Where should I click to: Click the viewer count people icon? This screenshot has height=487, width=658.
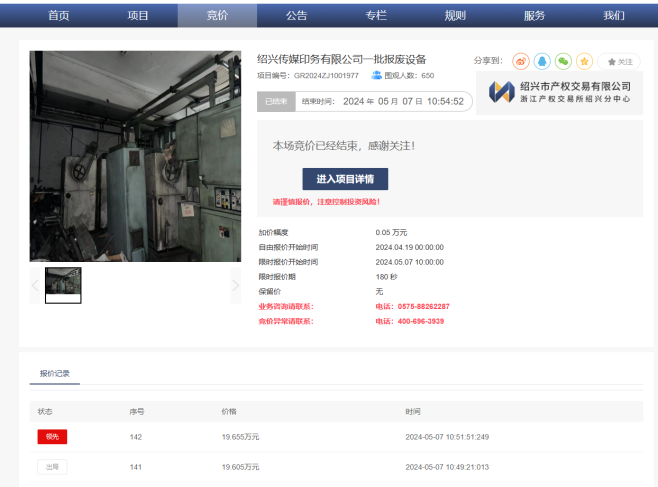[376, 75]
